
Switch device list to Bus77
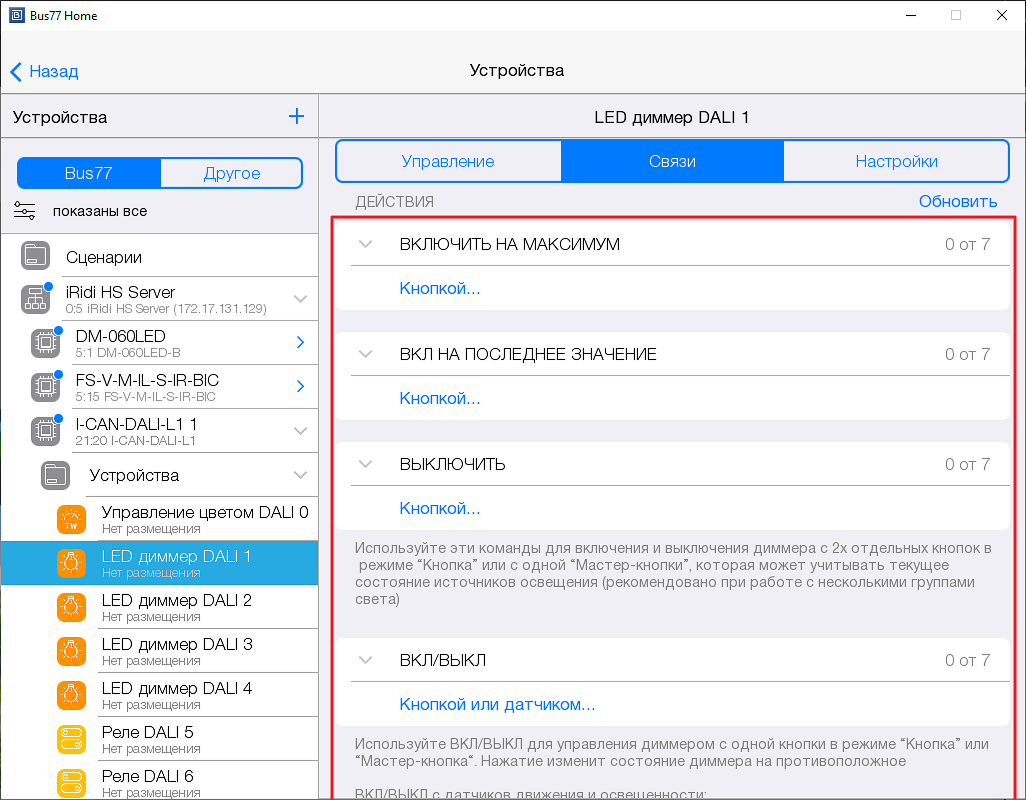[x=88, y=173]
